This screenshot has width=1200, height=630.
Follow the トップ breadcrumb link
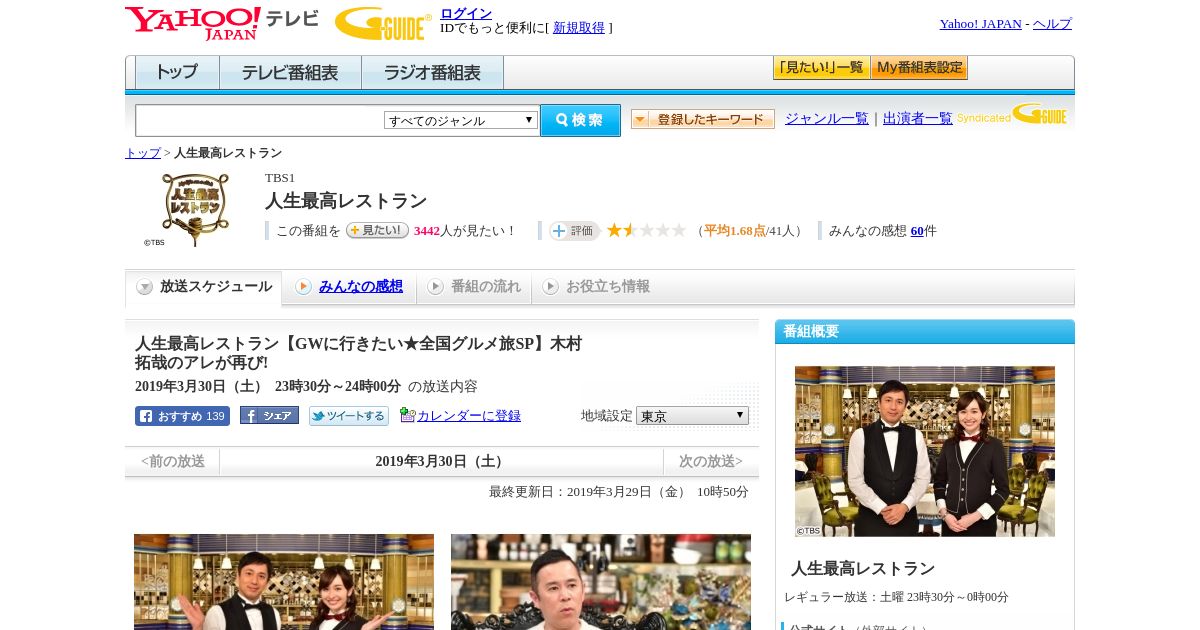(x=143, y=153)
